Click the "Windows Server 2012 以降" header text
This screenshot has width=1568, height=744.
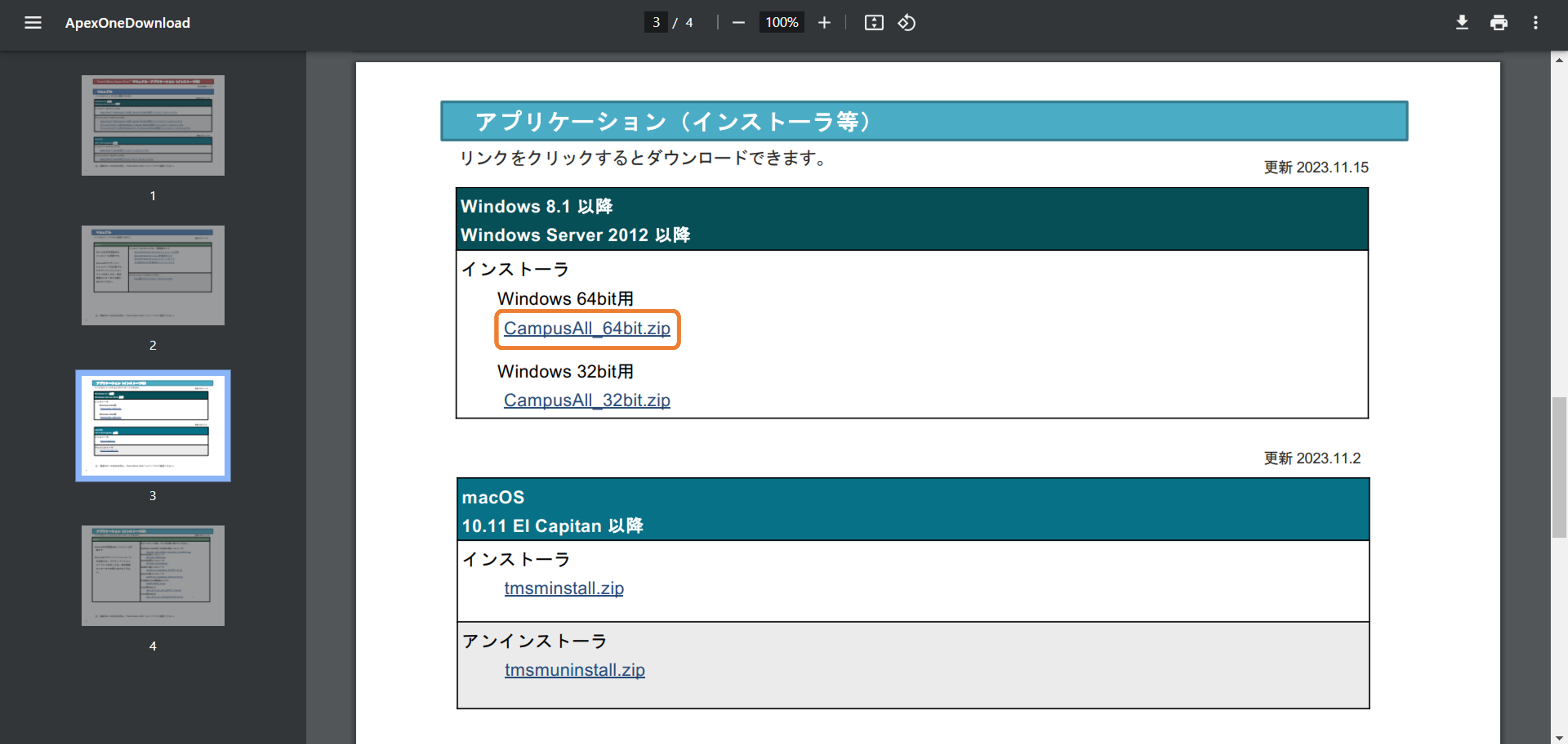point(575,235)
